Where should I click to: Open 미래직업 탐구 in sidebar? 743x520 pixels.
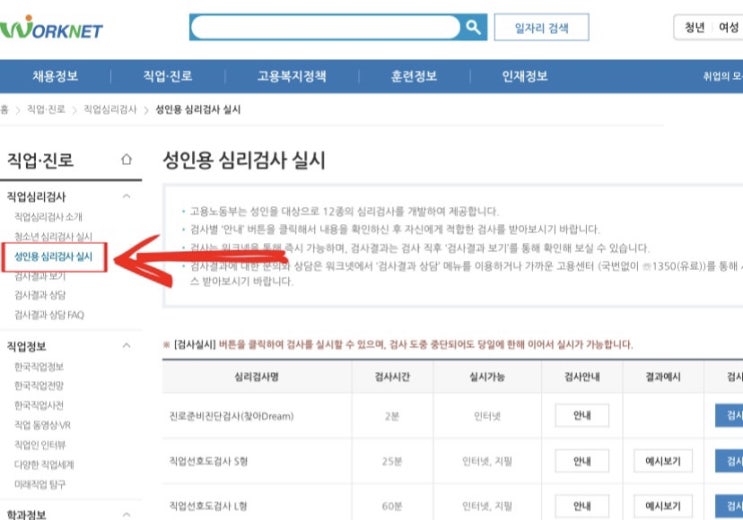click(x=40, y=484)
